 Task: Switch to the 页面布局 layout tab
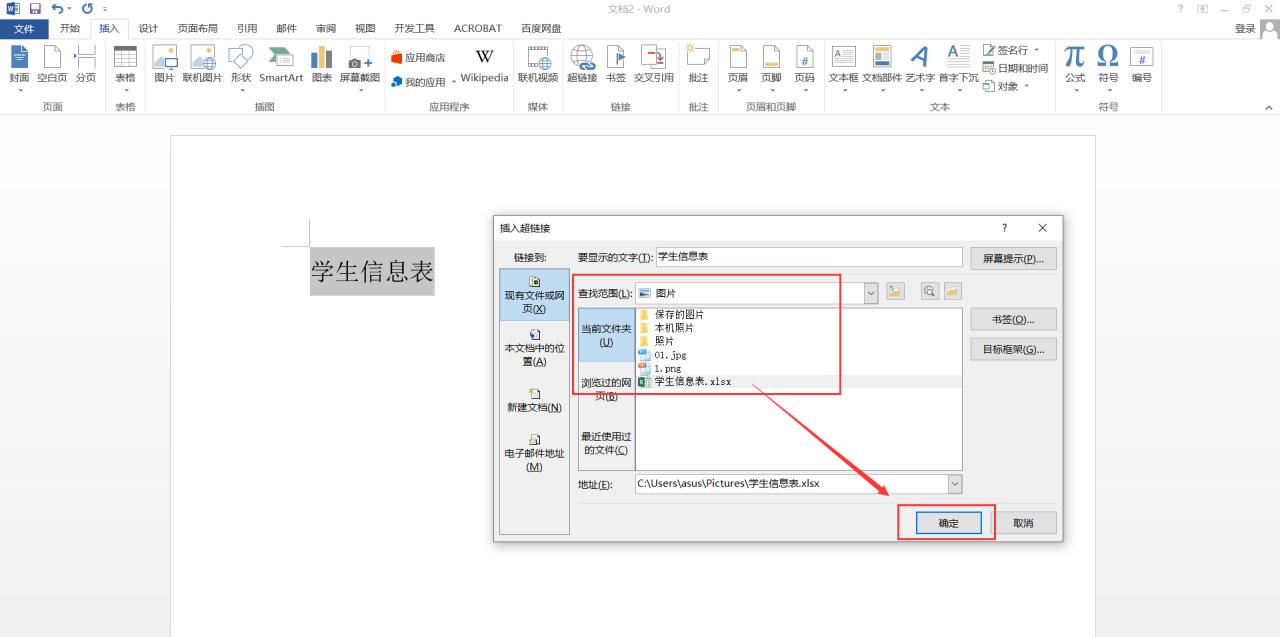click(x=198, y=29)
